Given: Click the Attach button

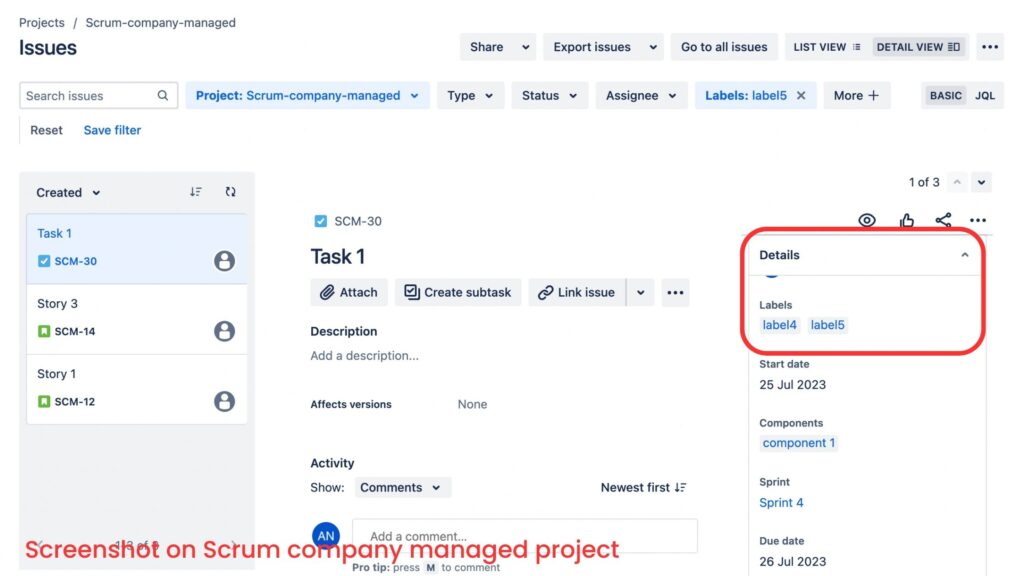Looking at the screenshot, I should coord(349,293).
